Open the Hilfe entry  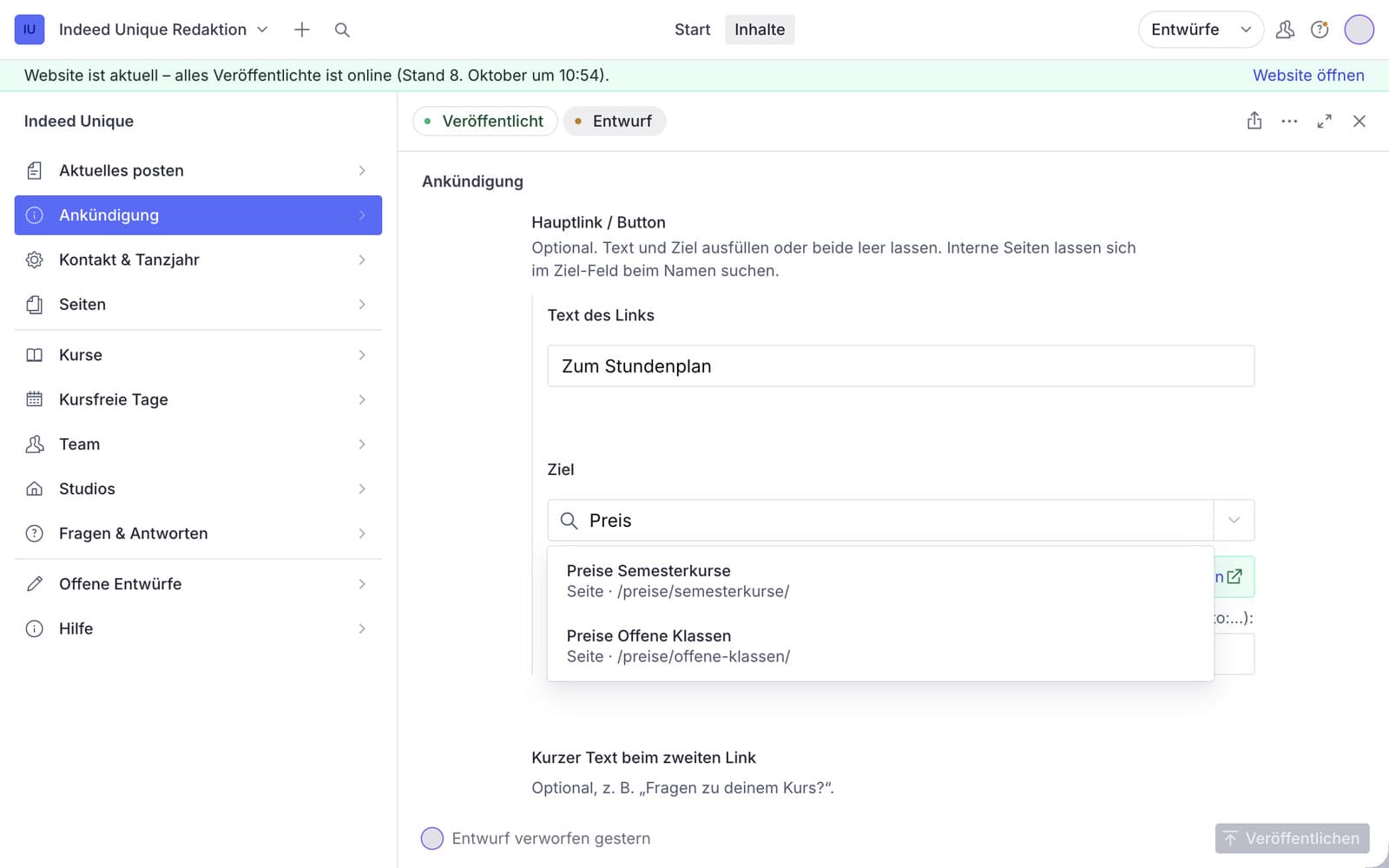pos(198,628)
